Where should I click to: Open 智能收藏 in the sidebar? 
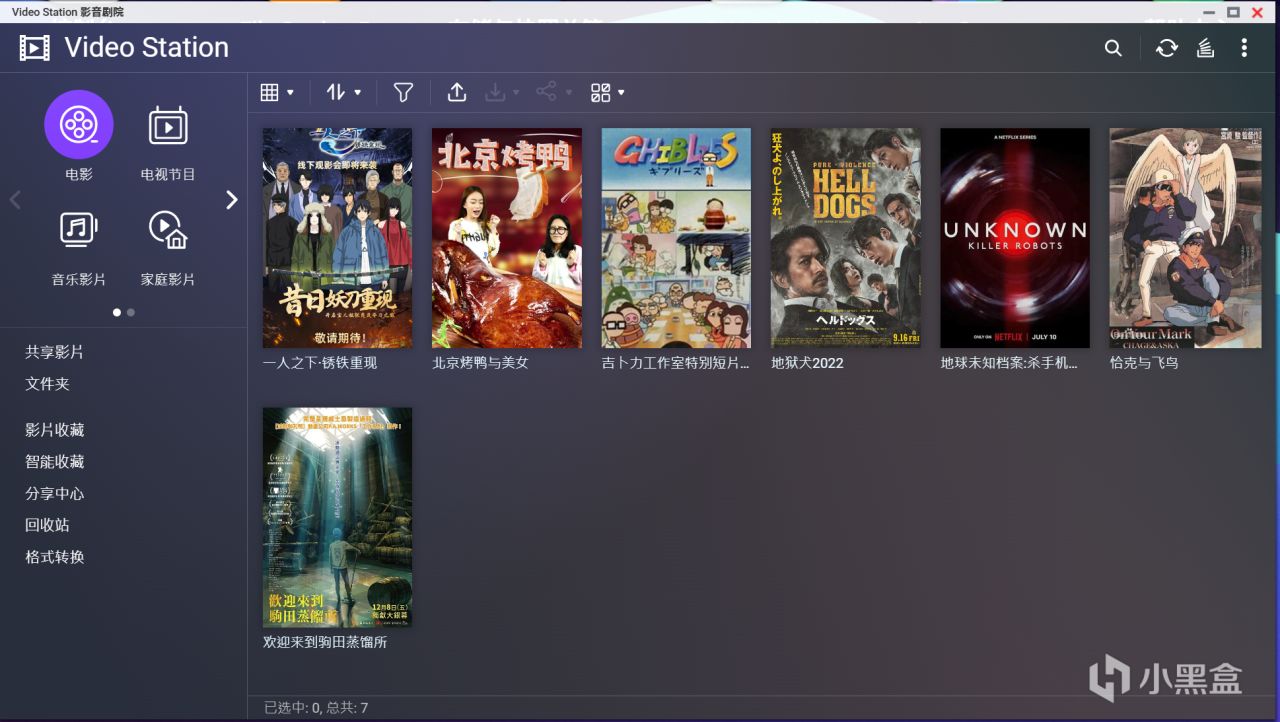coord(54,462)
